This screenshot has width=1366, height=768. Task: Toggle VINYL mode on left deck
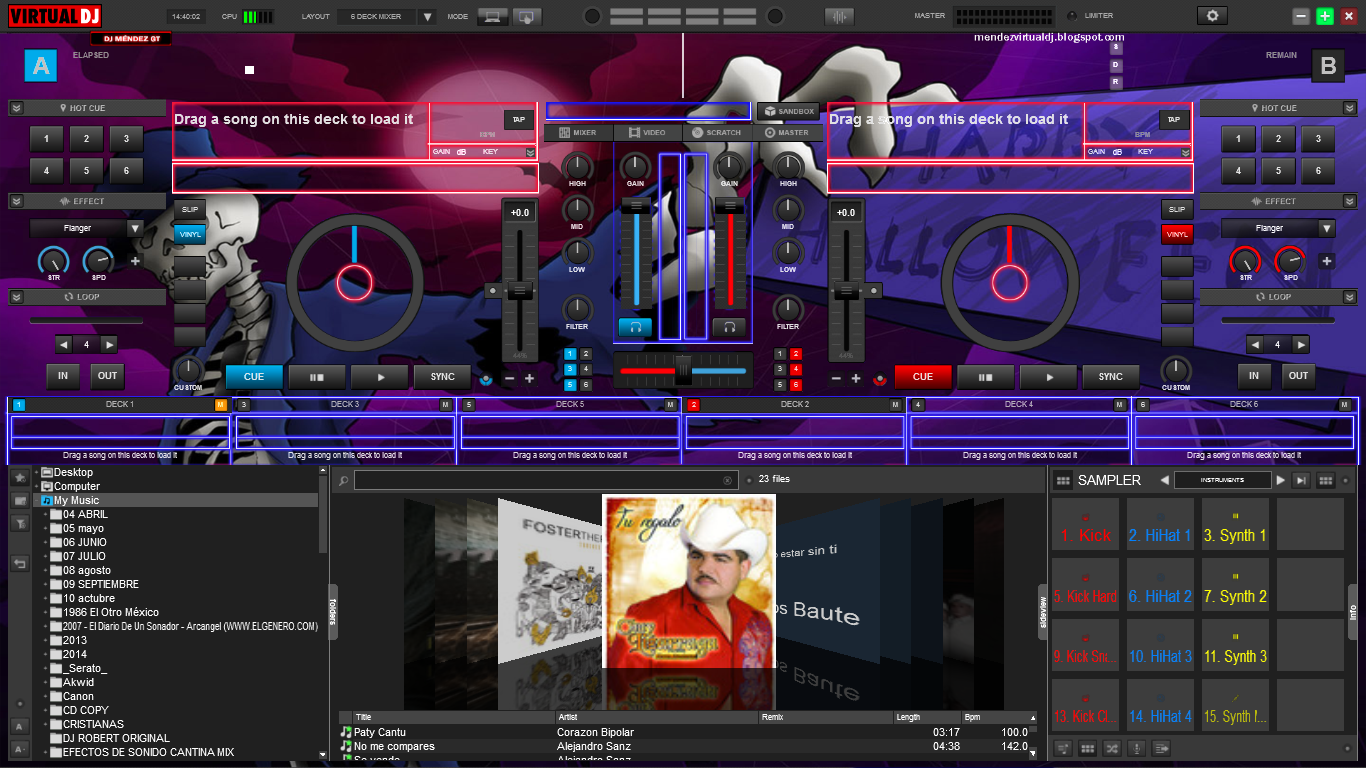[x=190, y=234]
